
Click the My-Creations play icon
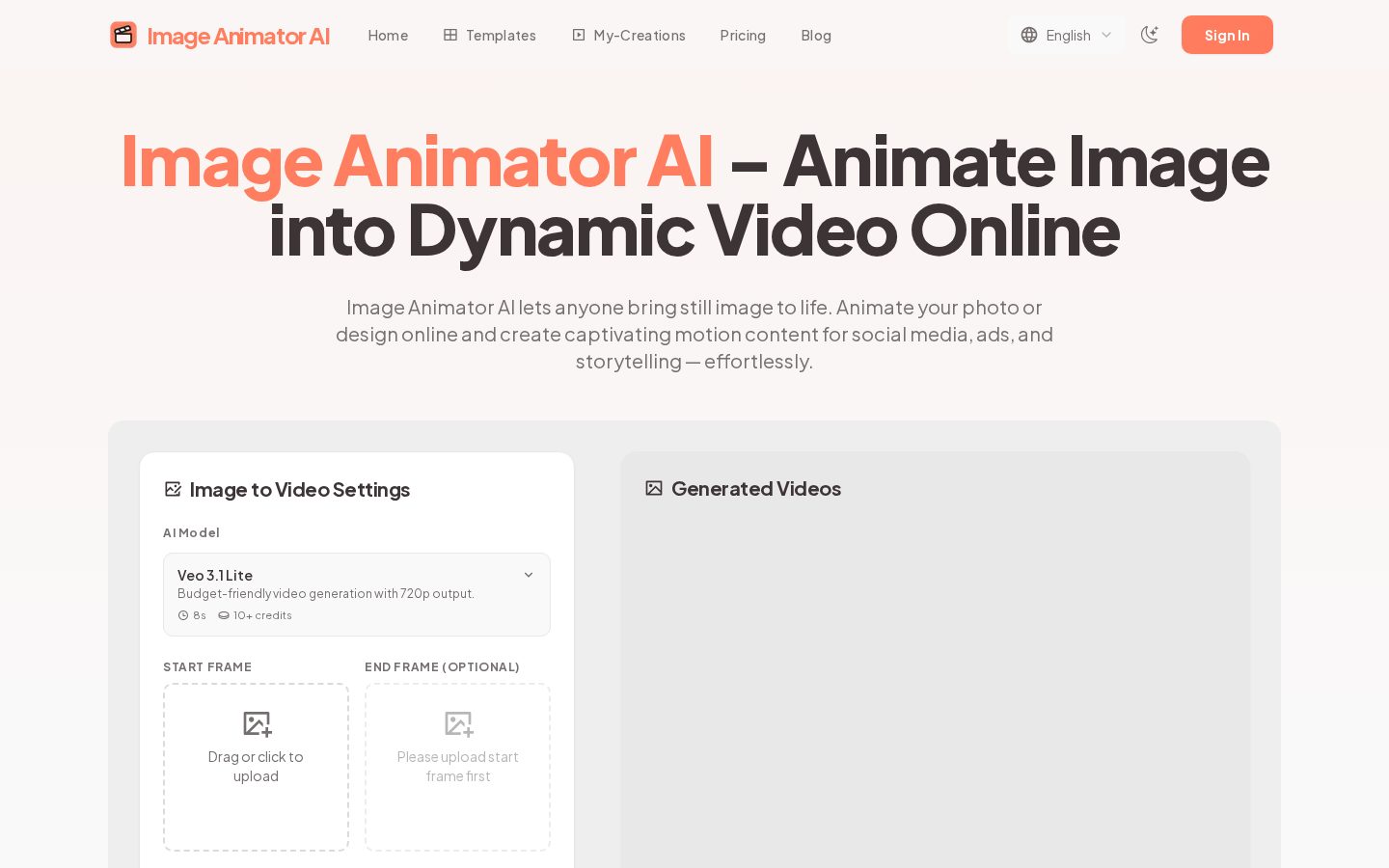pos(579,35)
